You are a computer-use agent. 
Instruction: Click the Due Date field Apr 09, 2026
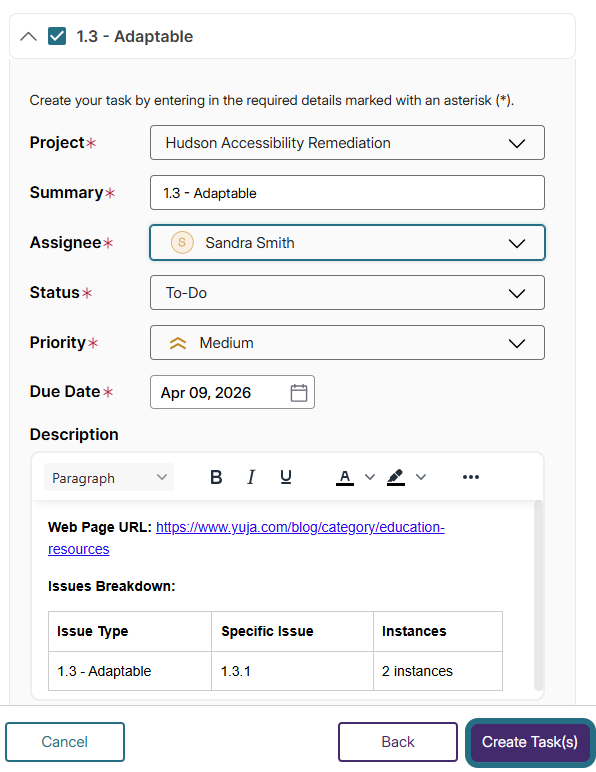[232, 392]
